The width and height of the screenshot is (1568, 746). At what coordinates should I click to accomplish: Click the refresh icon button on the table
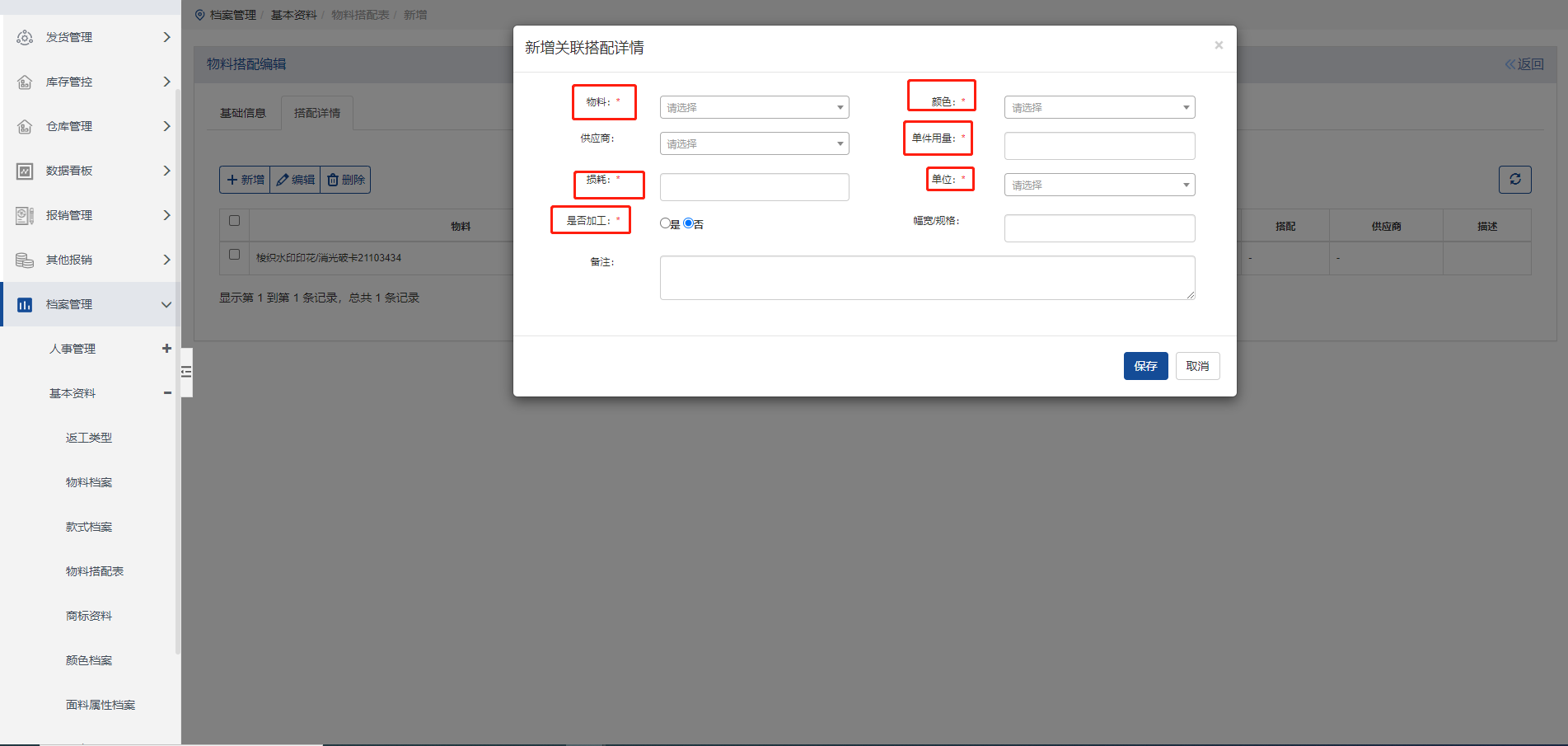point(1514,180)
